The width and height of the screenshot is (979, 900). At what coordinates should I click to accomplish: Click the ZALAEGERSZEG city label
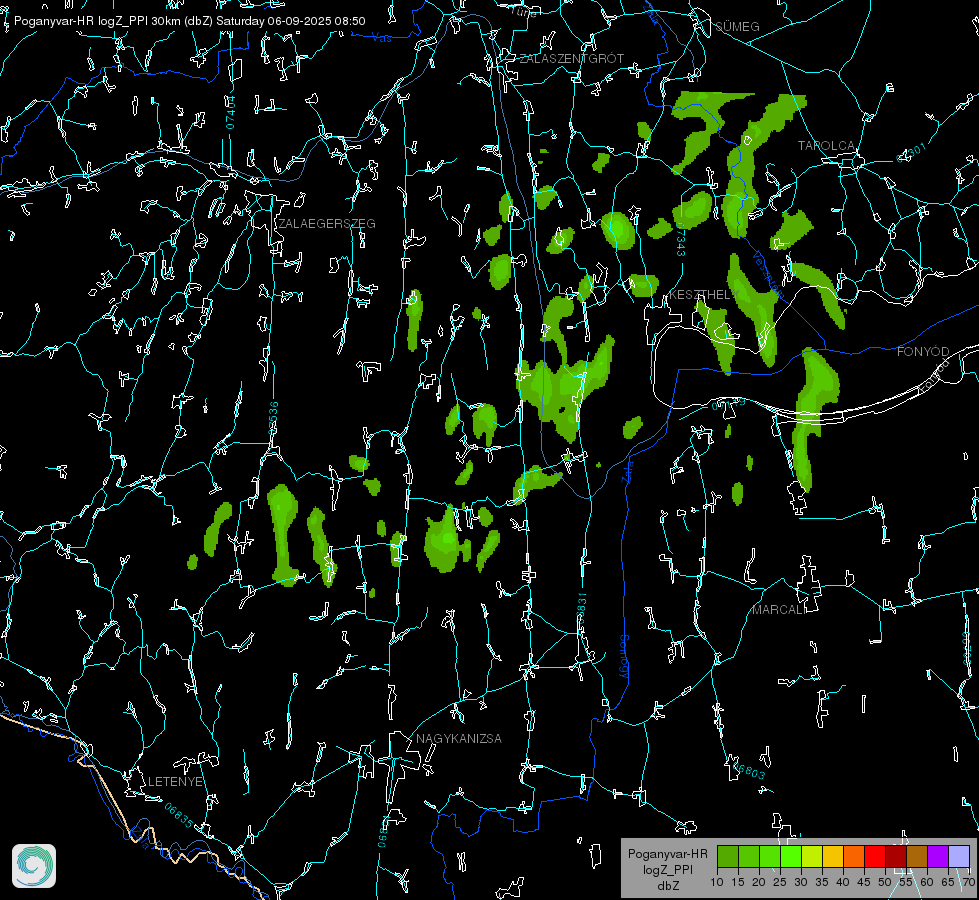coord(327,224)
